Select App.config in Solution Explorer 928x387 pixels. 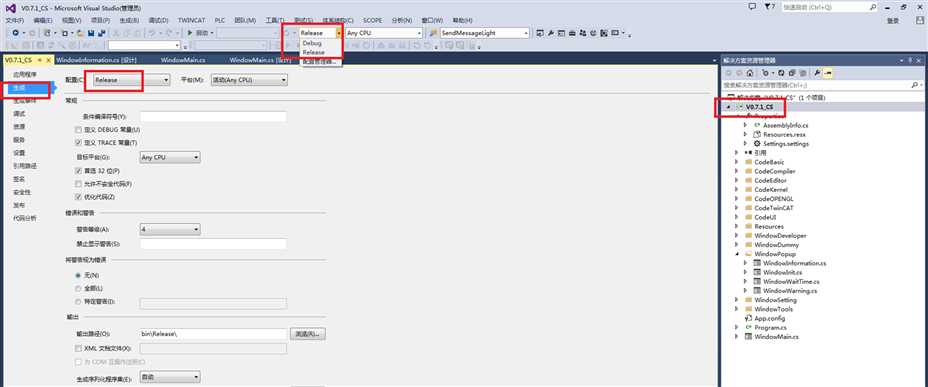click(769, 318)
